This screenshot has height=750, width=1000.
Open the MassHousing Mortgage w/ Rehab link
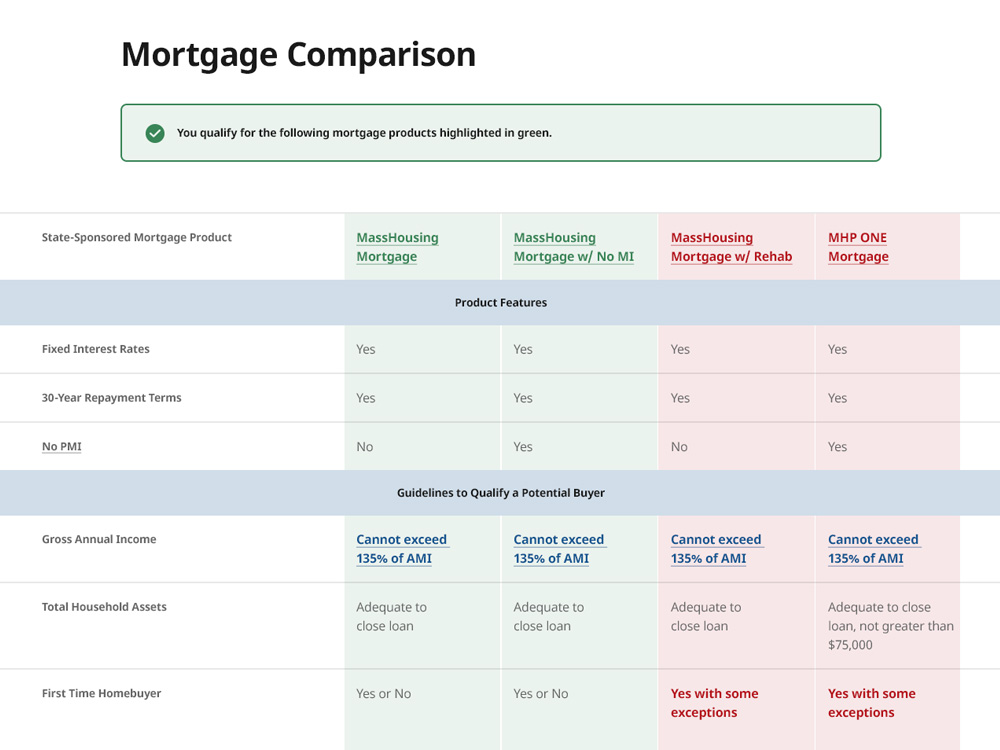coord(731,247)
